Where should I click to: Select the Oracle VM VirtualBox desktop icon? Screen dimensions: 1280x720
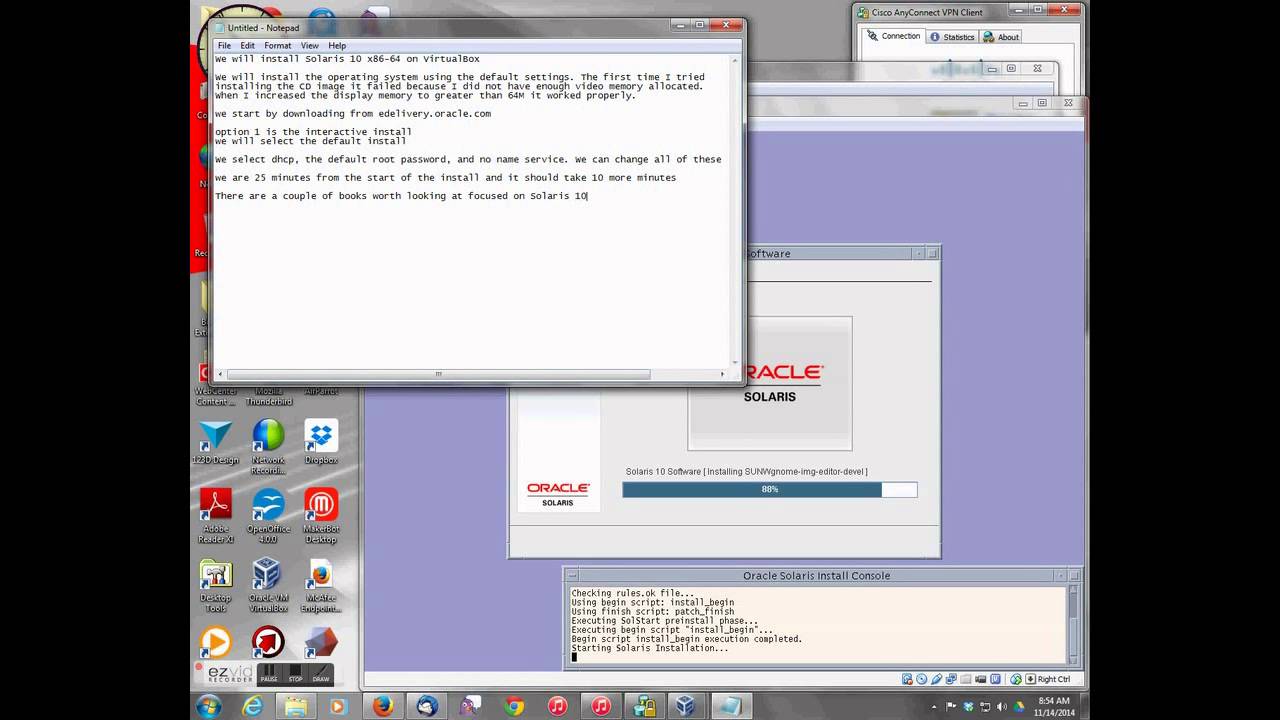coord(268,586)
